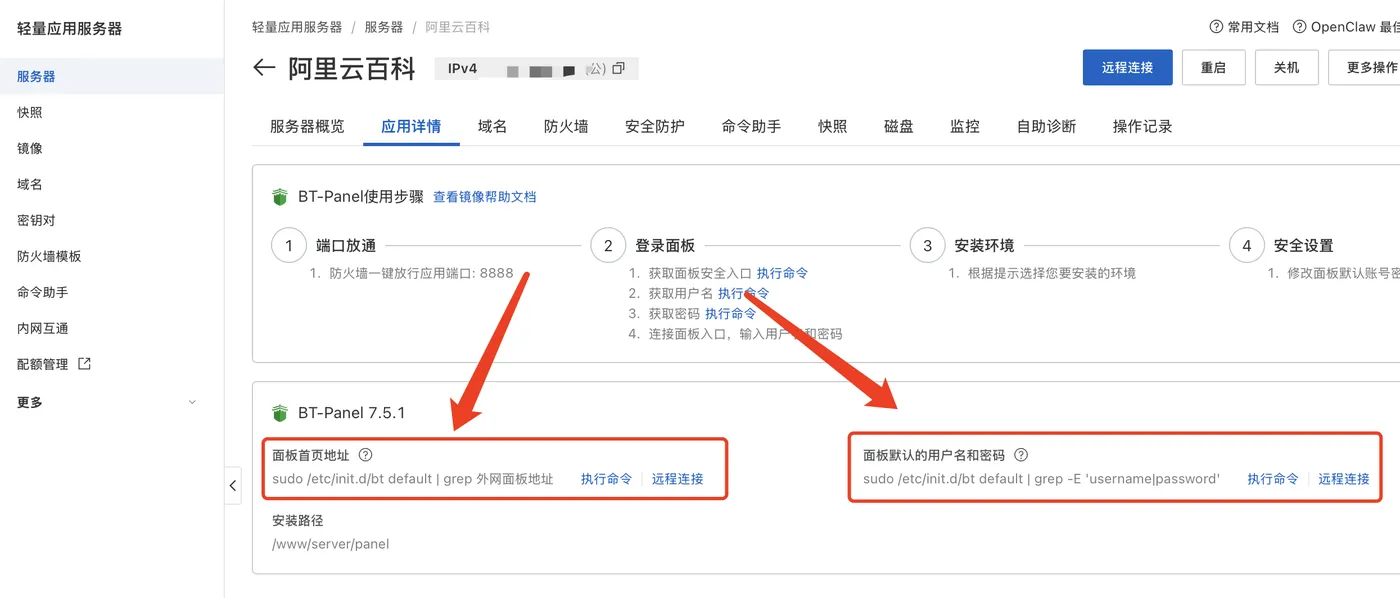Click the 安全设置 step 4 heading

[x=1303, y=245]
